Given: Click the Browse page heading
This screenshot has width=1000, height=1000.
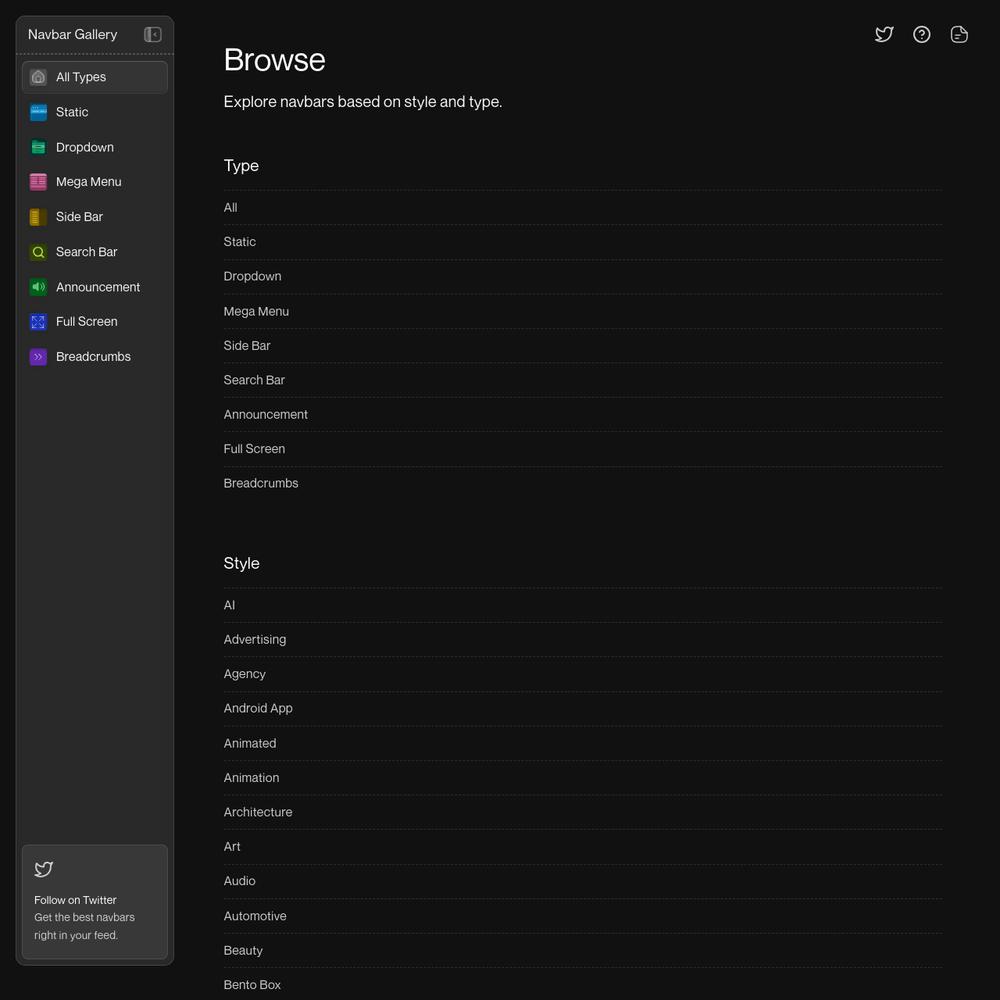Looking at the screenshot, I should point(275,60).
